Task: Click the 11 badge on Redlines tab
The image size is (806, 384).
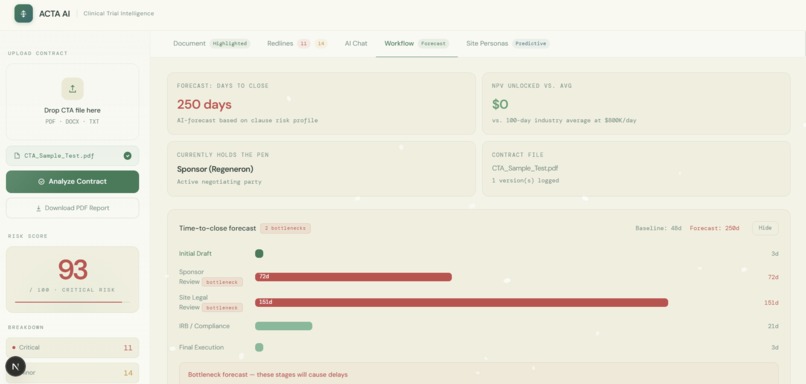Action: [x=303, y=44]
